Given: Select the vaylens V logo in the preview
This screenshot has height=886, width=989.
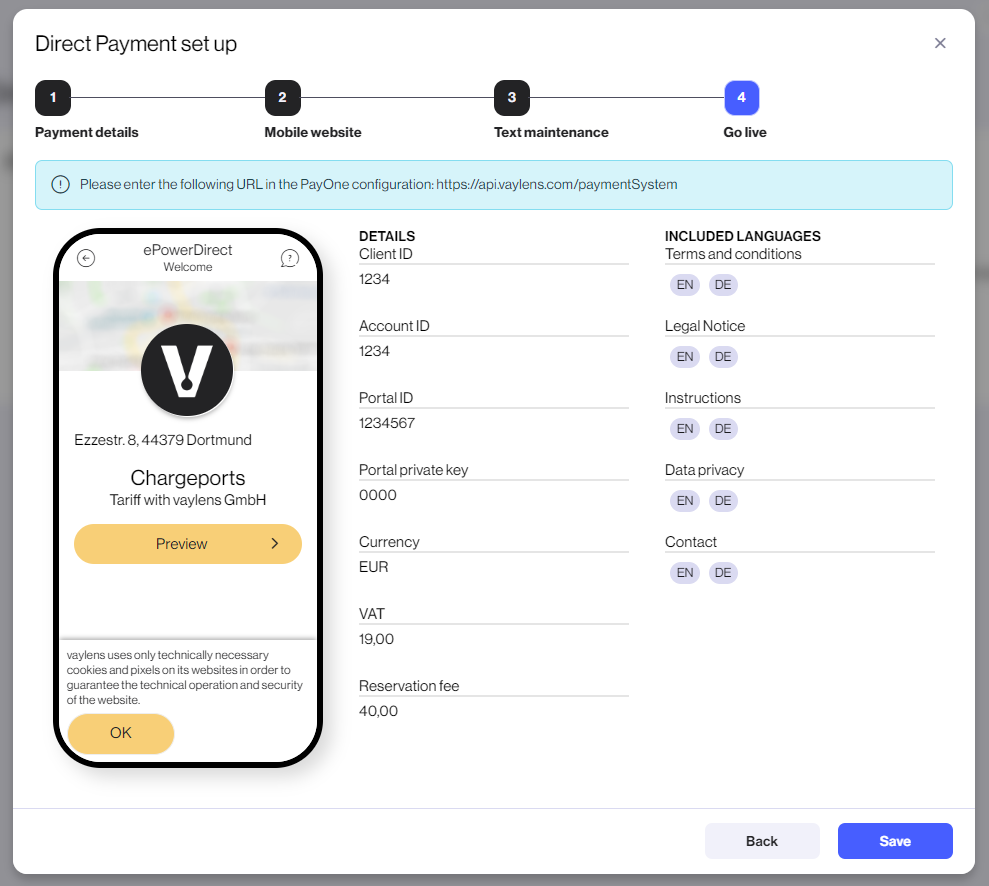Looking at the screenshot, I should click(x=187, y=369).
